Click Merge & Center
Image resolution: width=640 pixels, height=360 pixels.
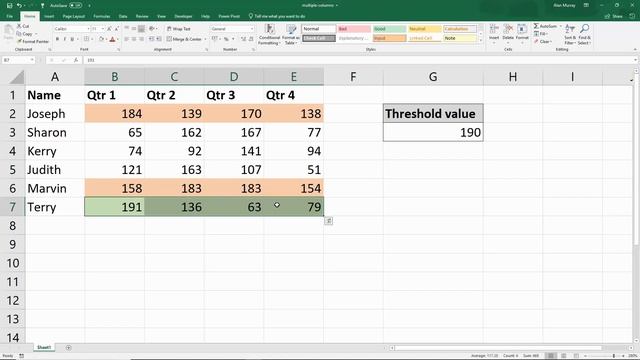tap(184, 39)
